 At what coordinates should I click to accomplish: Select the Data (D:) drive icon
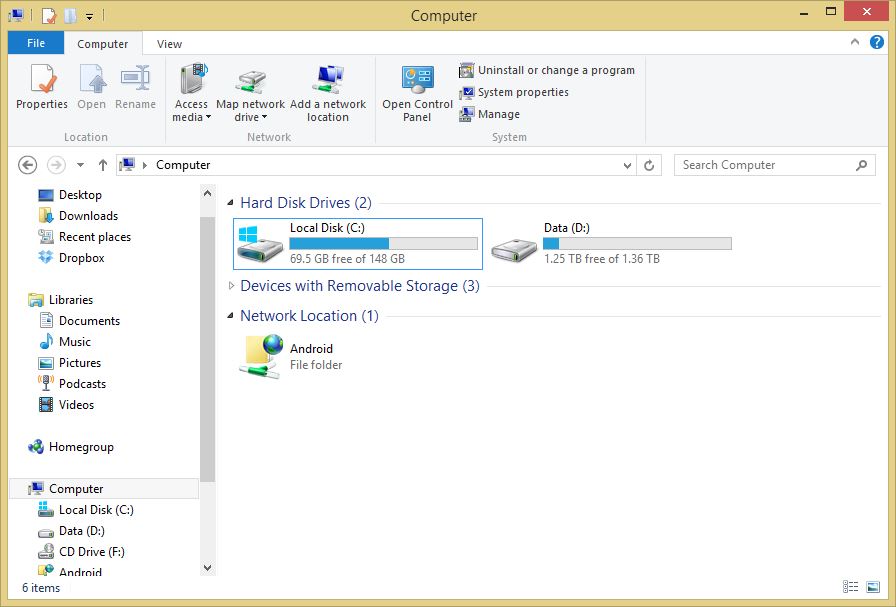point(514,246)
